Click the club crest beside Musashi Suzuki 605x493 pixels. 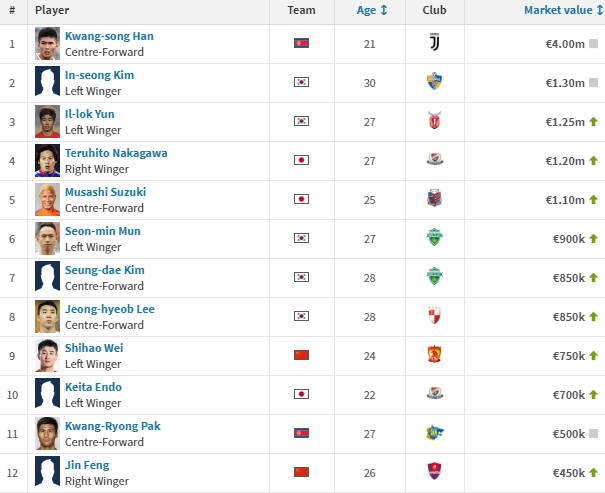click(434, 198)
